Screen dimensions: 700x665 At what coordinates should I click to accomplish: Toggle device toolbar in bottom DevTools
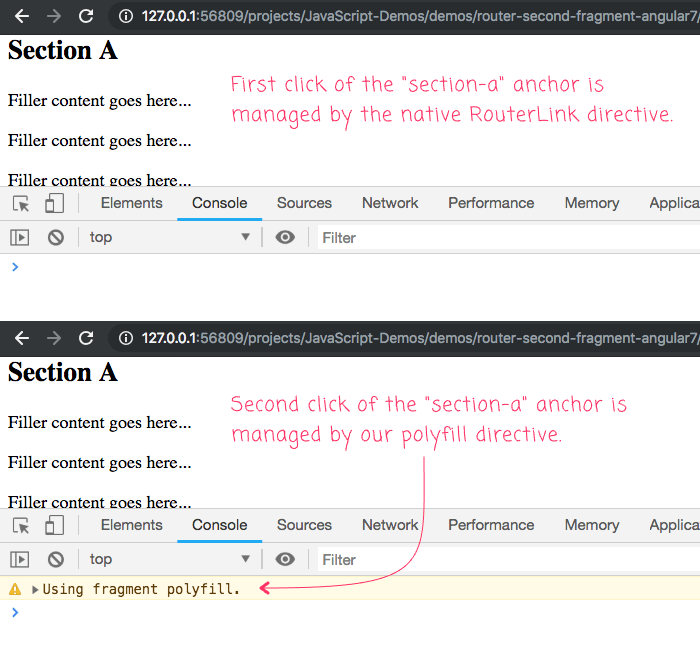click(x=54, y=525)
